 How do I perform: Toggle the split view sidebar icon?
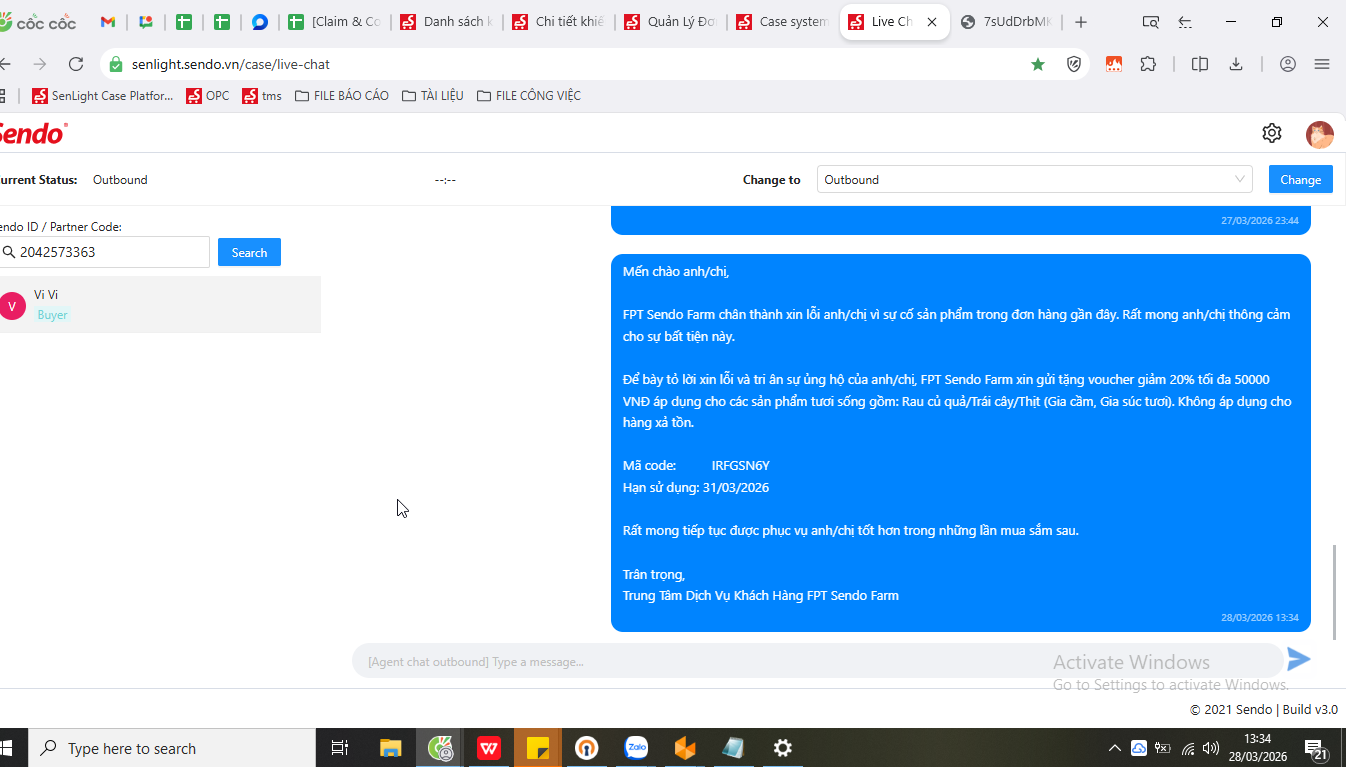coord(1200,64)
